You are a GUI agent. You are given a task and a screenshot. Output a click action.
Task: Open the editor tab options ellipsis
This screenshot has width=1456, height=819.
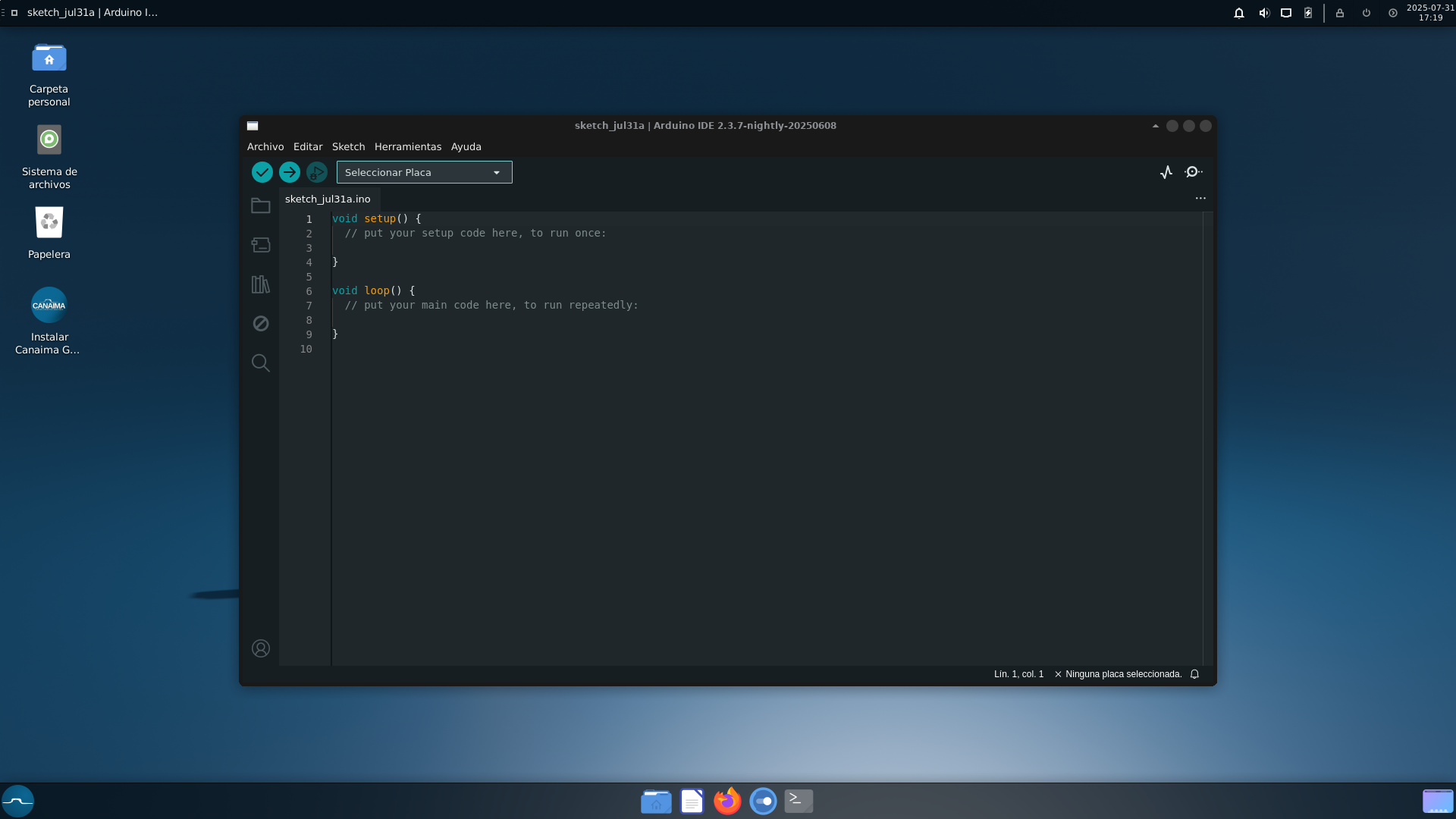click(1200, 199)
